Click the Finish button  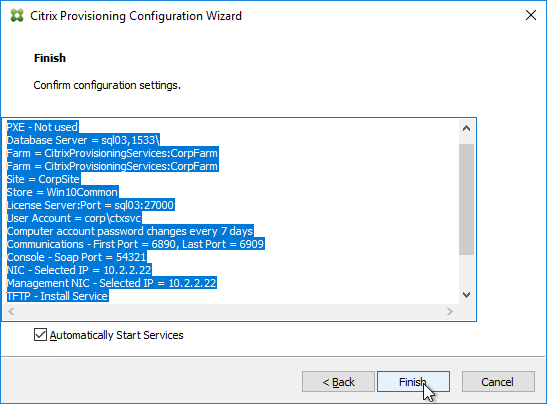[x=413, y=382]
